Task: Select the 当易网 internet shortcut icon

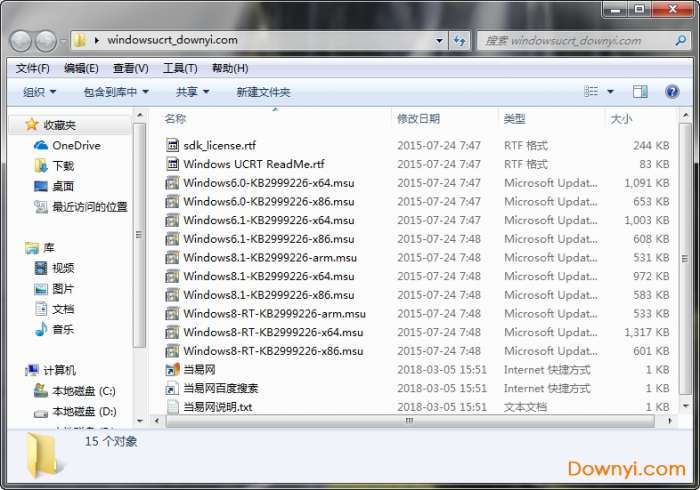Action: pyautogui.click(x=172, y=370)
